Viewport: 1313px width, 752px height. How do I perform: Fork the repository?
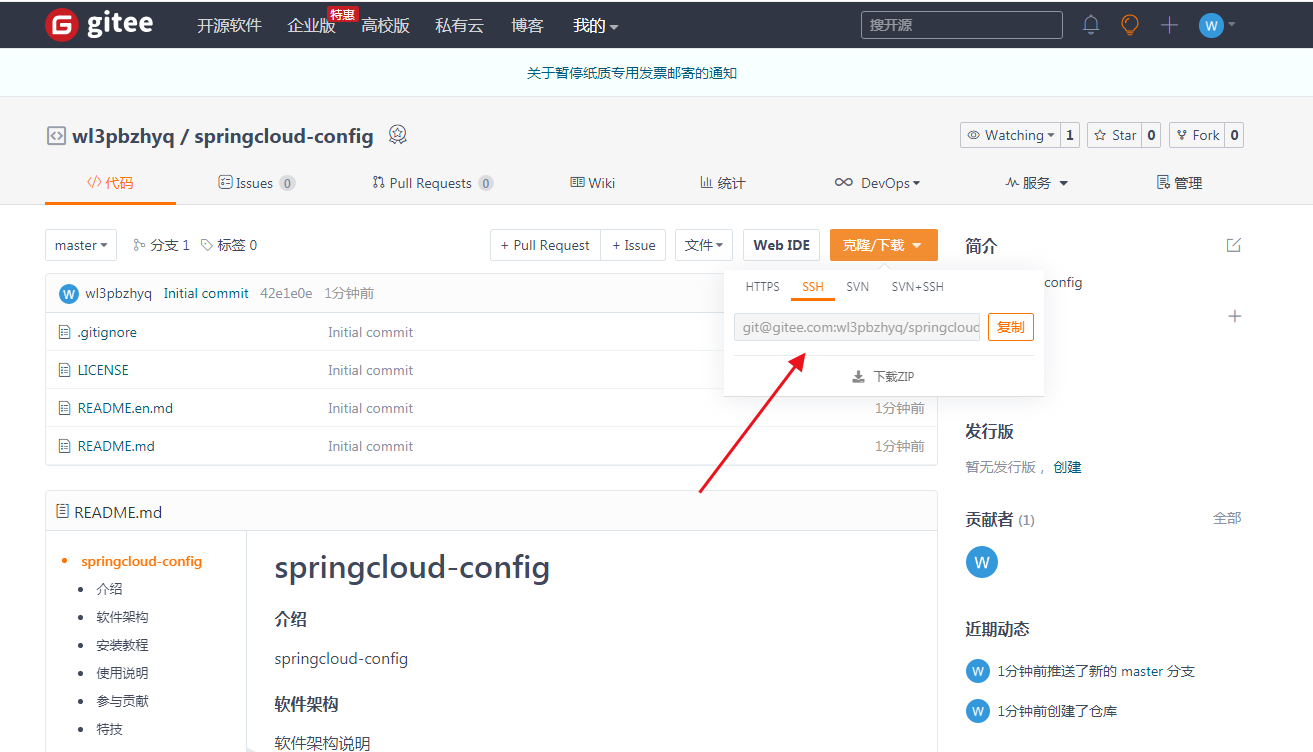[1197, 135]
